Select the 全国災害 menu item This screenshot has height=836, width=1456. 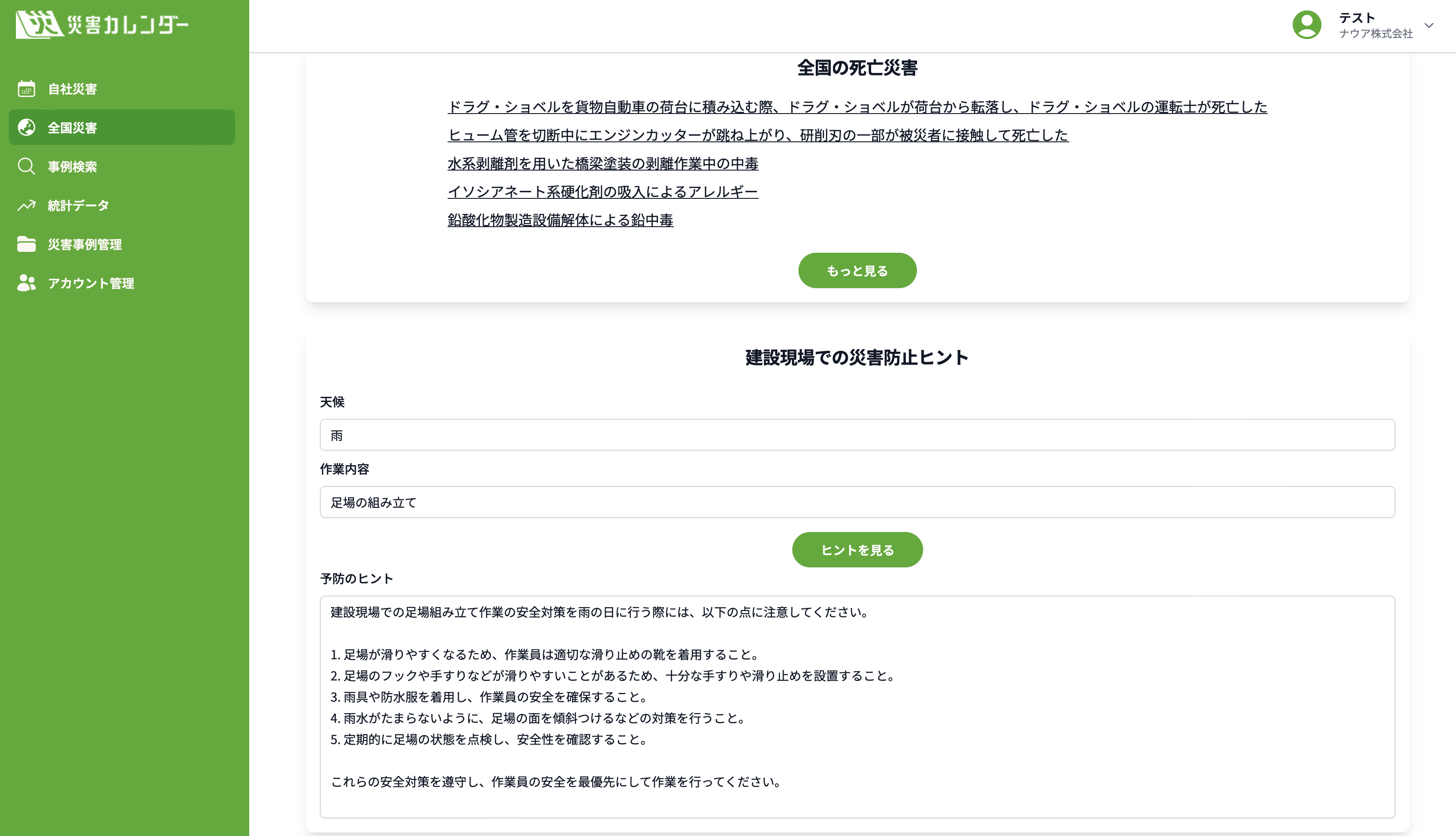tap(122, 127)
